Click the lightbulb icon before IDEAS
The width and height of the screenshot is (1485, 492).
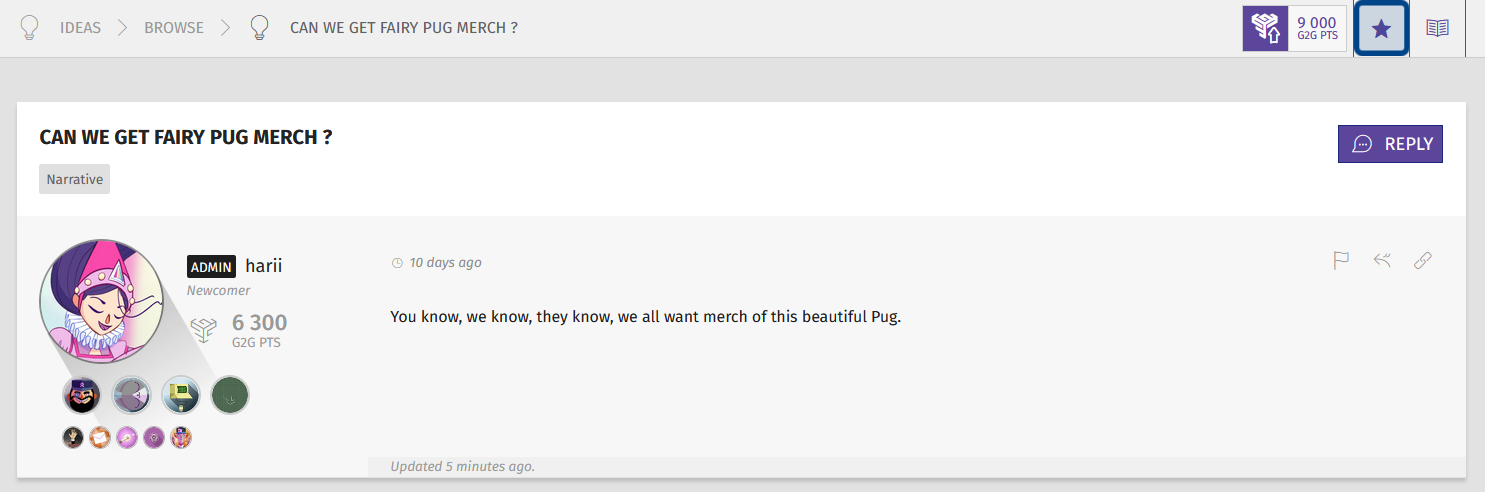pos(30,28)
